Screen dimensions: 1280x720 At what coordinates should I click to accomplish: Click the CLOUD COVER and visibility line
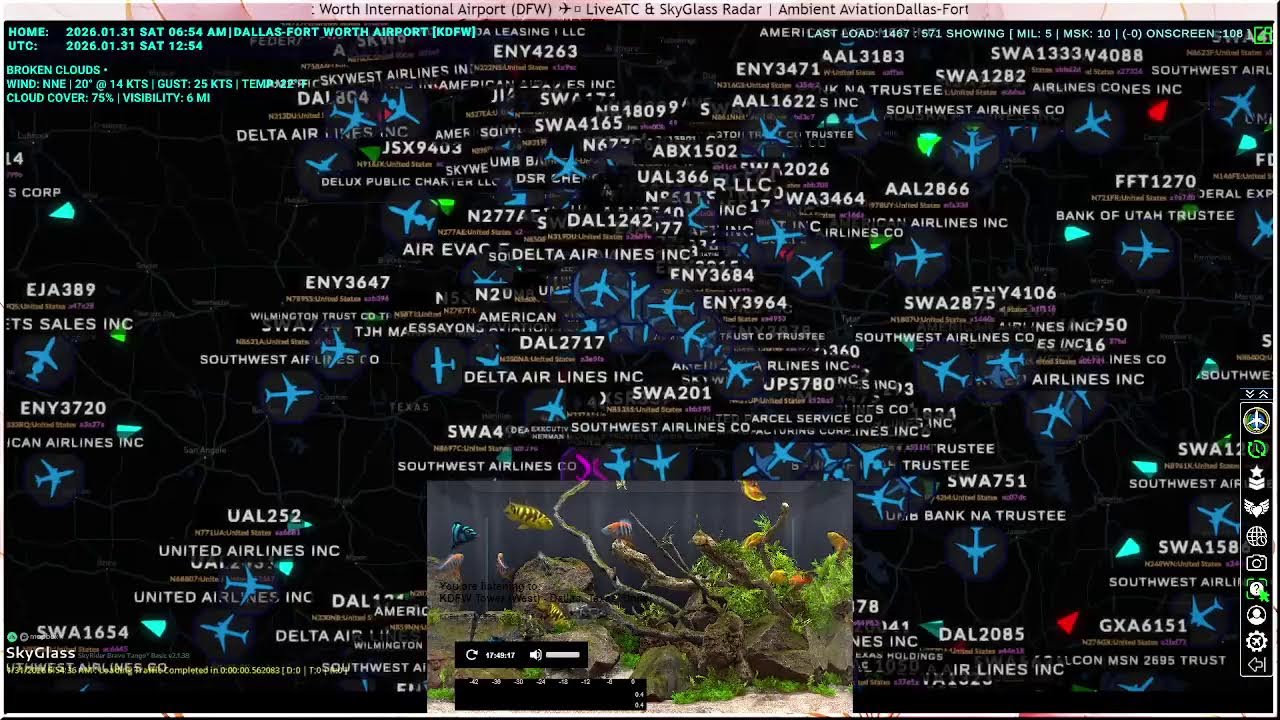[108, 98]
